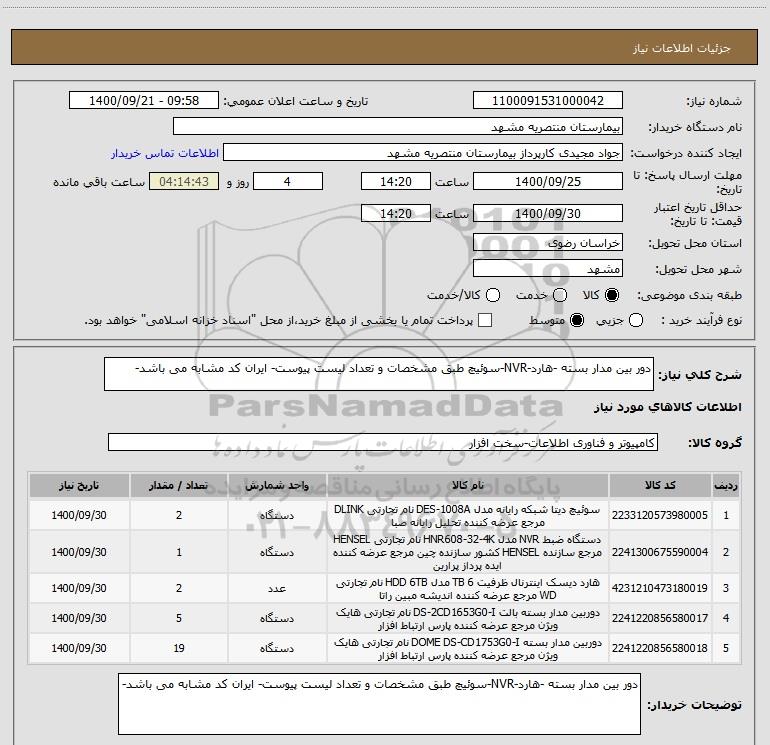Click quantity 19 in row 5
The image size is (770, 745).
click(x=179, y=648)
